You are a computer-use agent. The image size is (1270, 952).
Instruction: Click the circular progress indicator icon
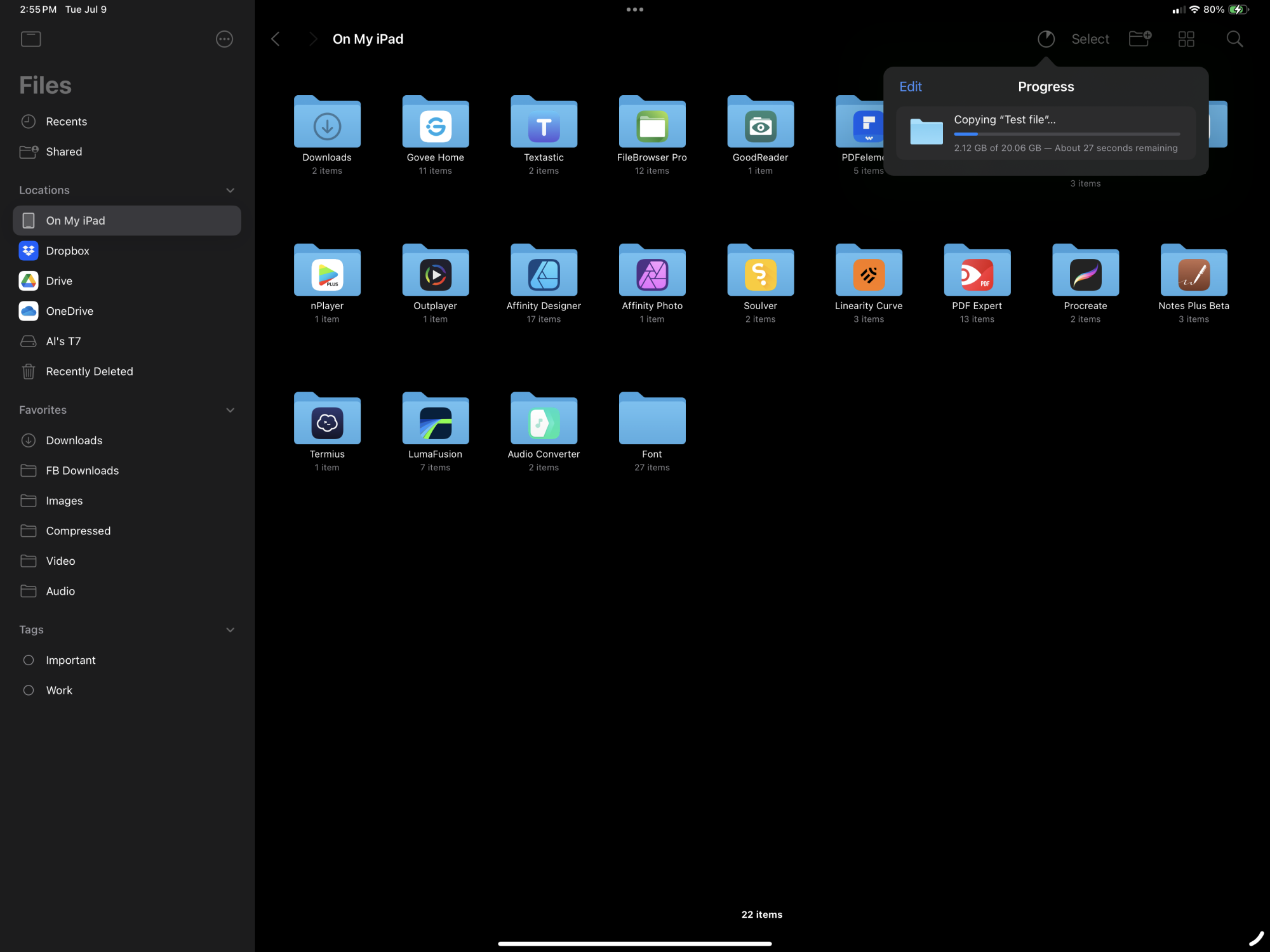1046,39
